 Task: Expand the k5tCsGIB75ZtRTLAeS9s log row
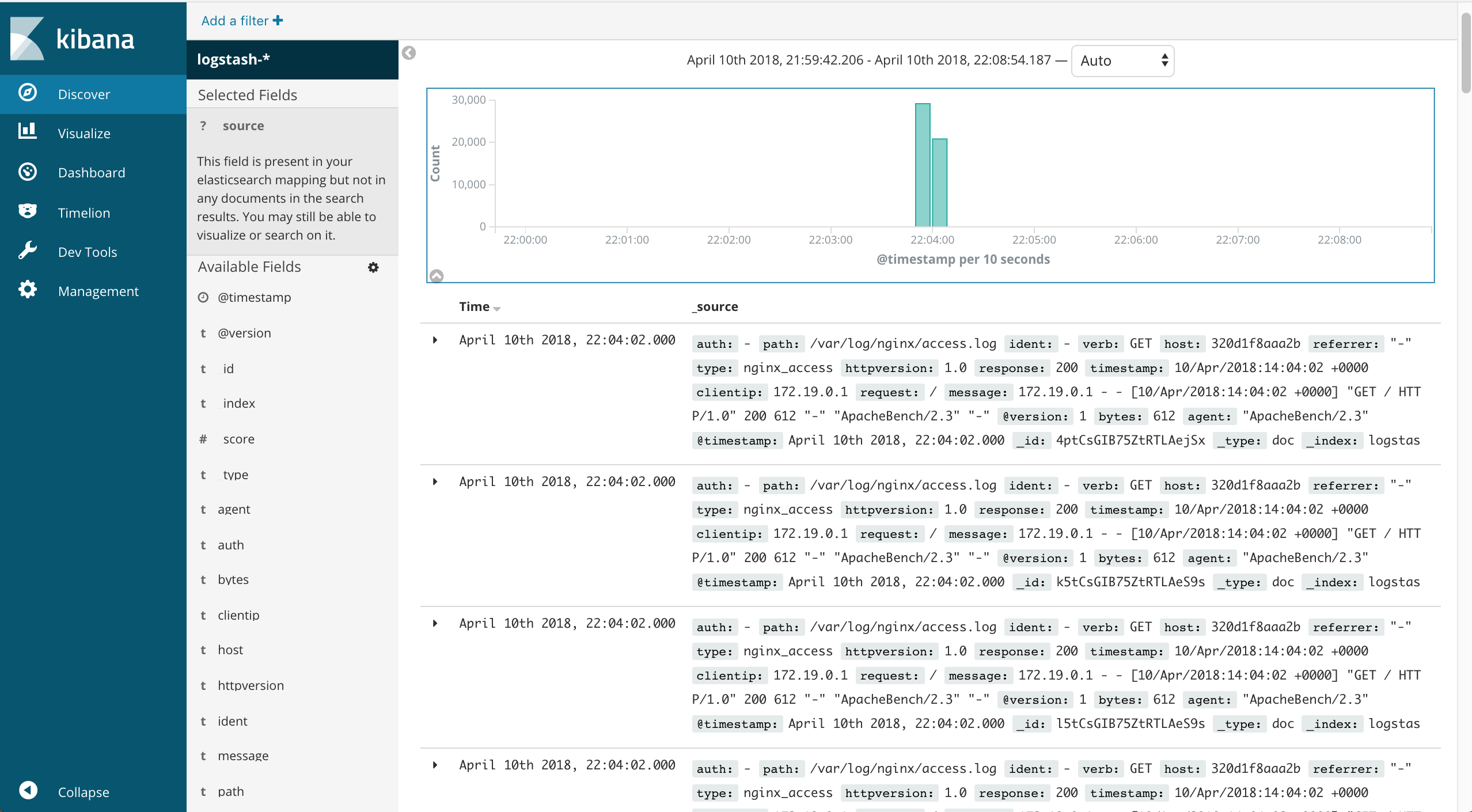(x=435, y=482)
